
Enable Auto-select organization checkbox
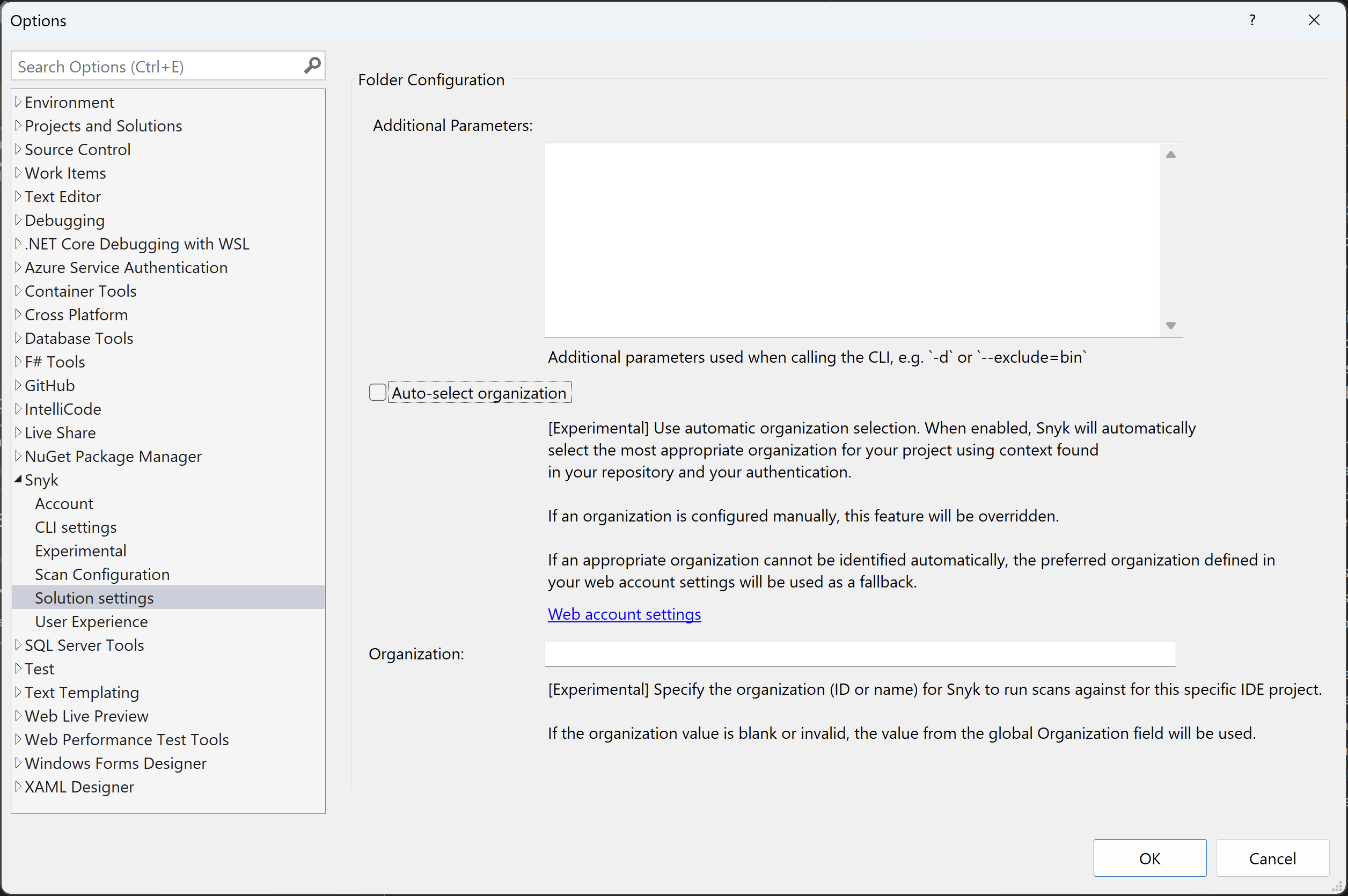click(x=377, y=393)
